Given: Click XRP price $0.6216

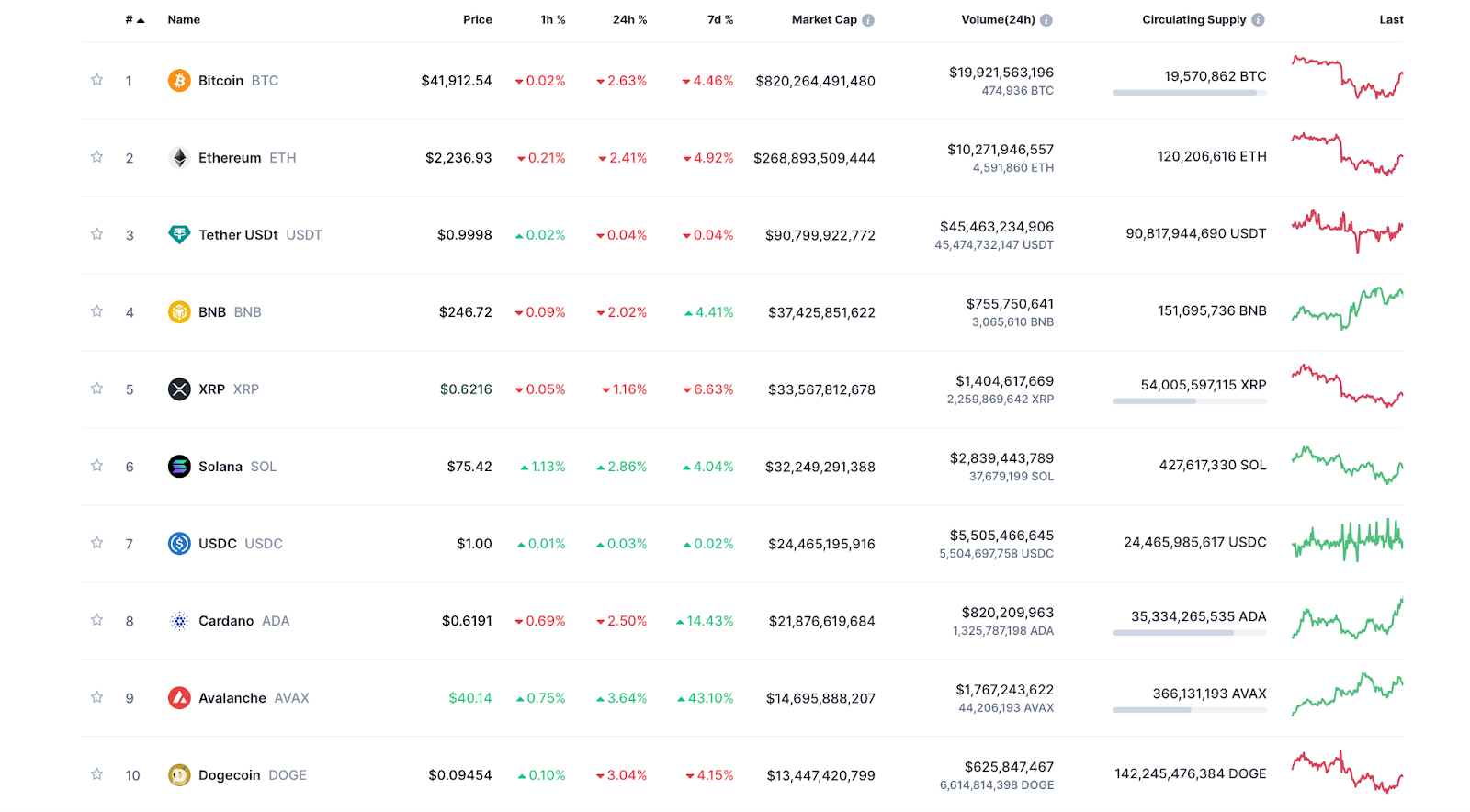Looking at the screenshot, I should [466, 389].
